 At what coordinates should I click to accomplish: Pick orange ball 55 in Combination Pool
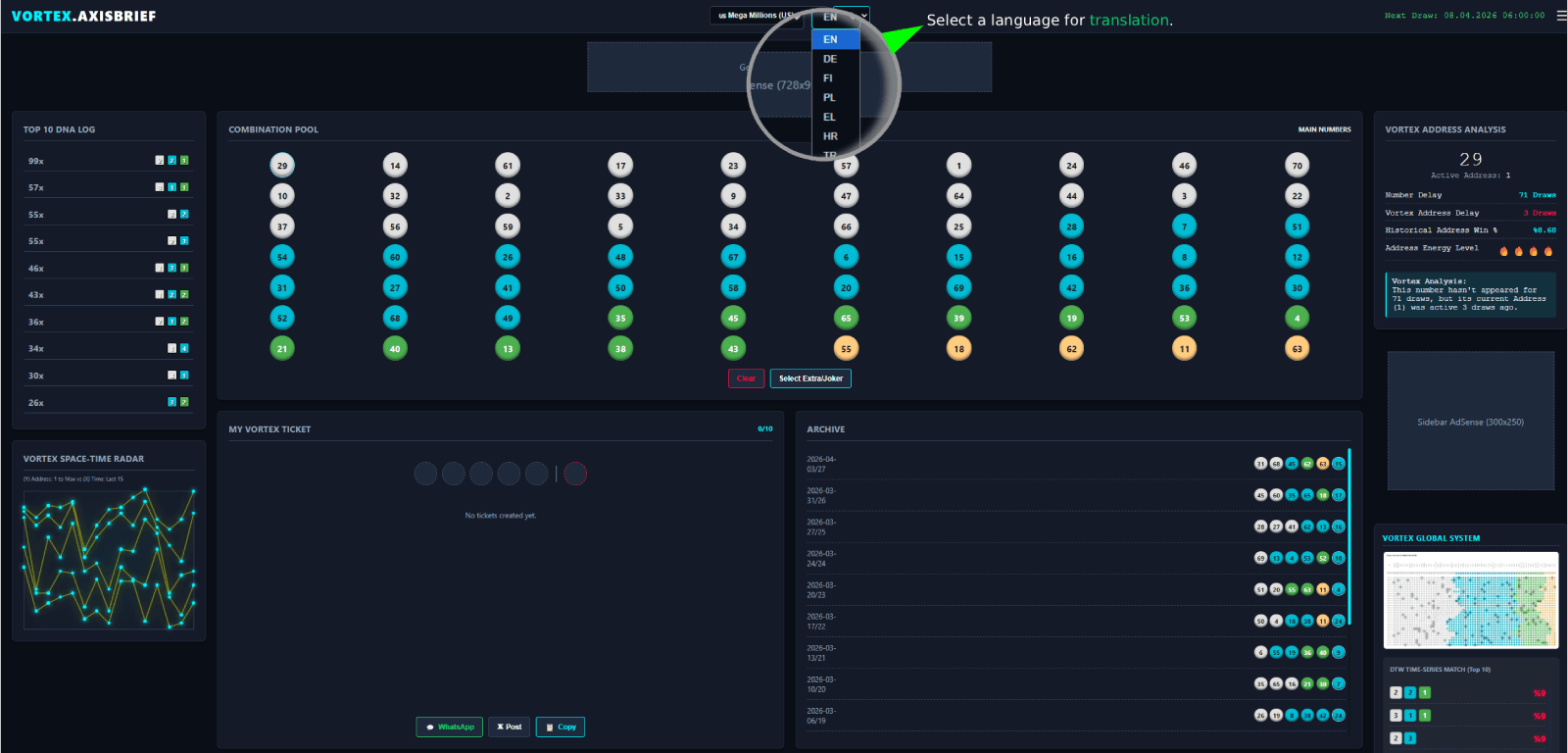pyautogui.click(x=846, y=348)
